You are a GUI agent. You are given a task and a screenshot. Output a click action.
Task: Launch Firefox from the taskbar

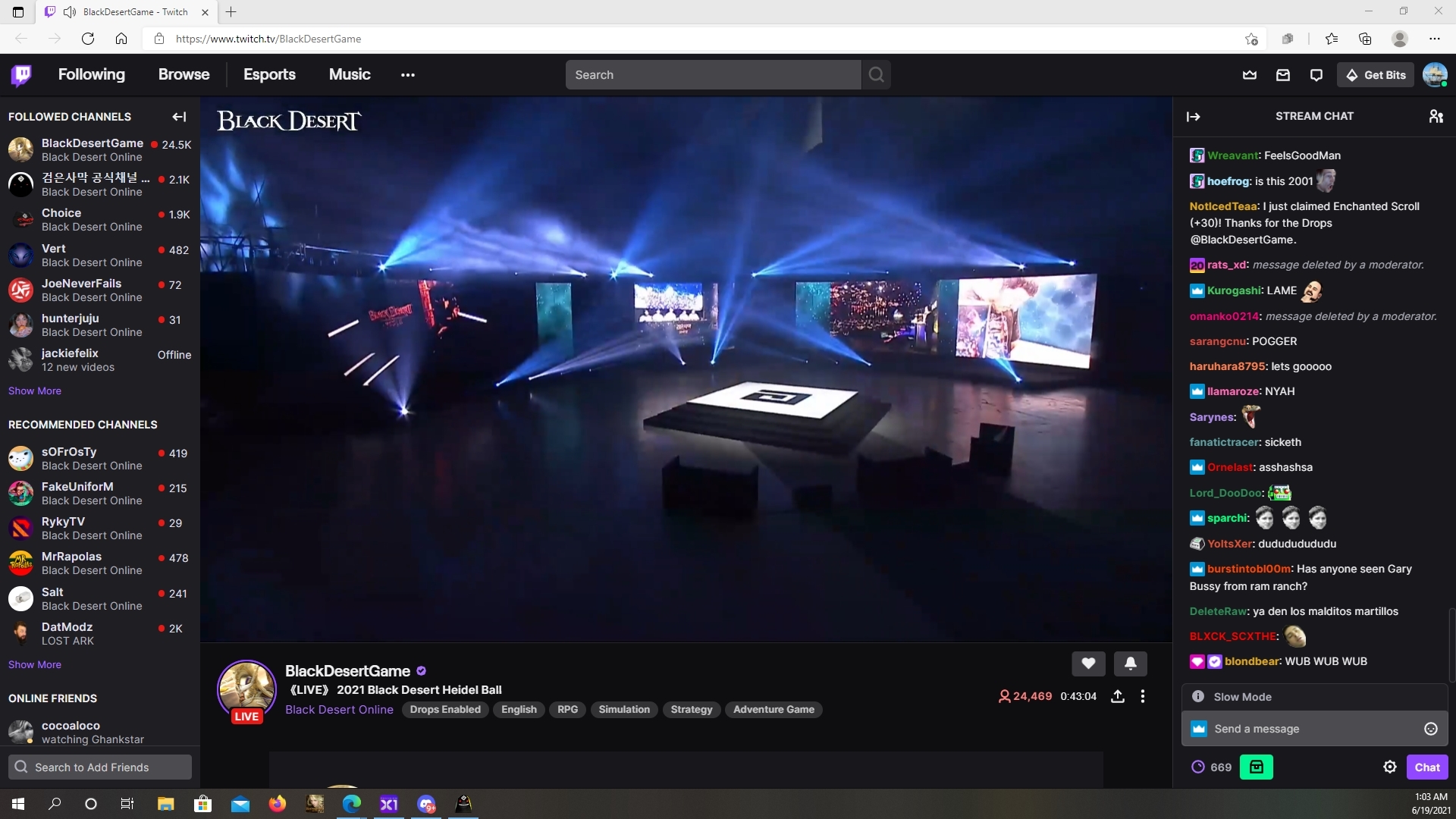point(278,804)
